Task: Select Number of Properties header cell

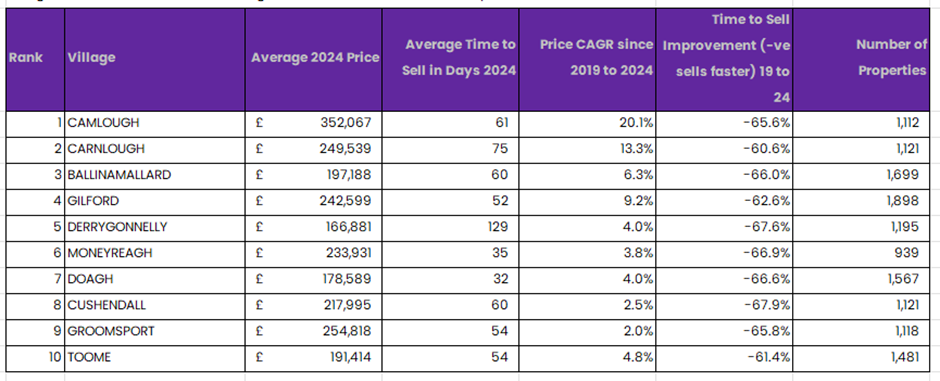Action: [861, 58]
